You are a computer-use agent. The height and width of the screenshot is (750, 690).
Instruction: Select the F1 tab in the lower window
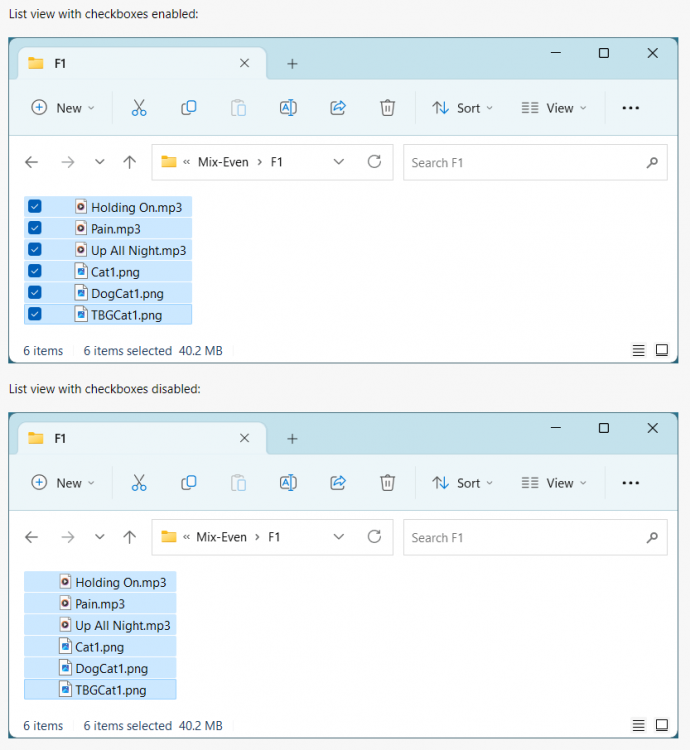(130, 438)
